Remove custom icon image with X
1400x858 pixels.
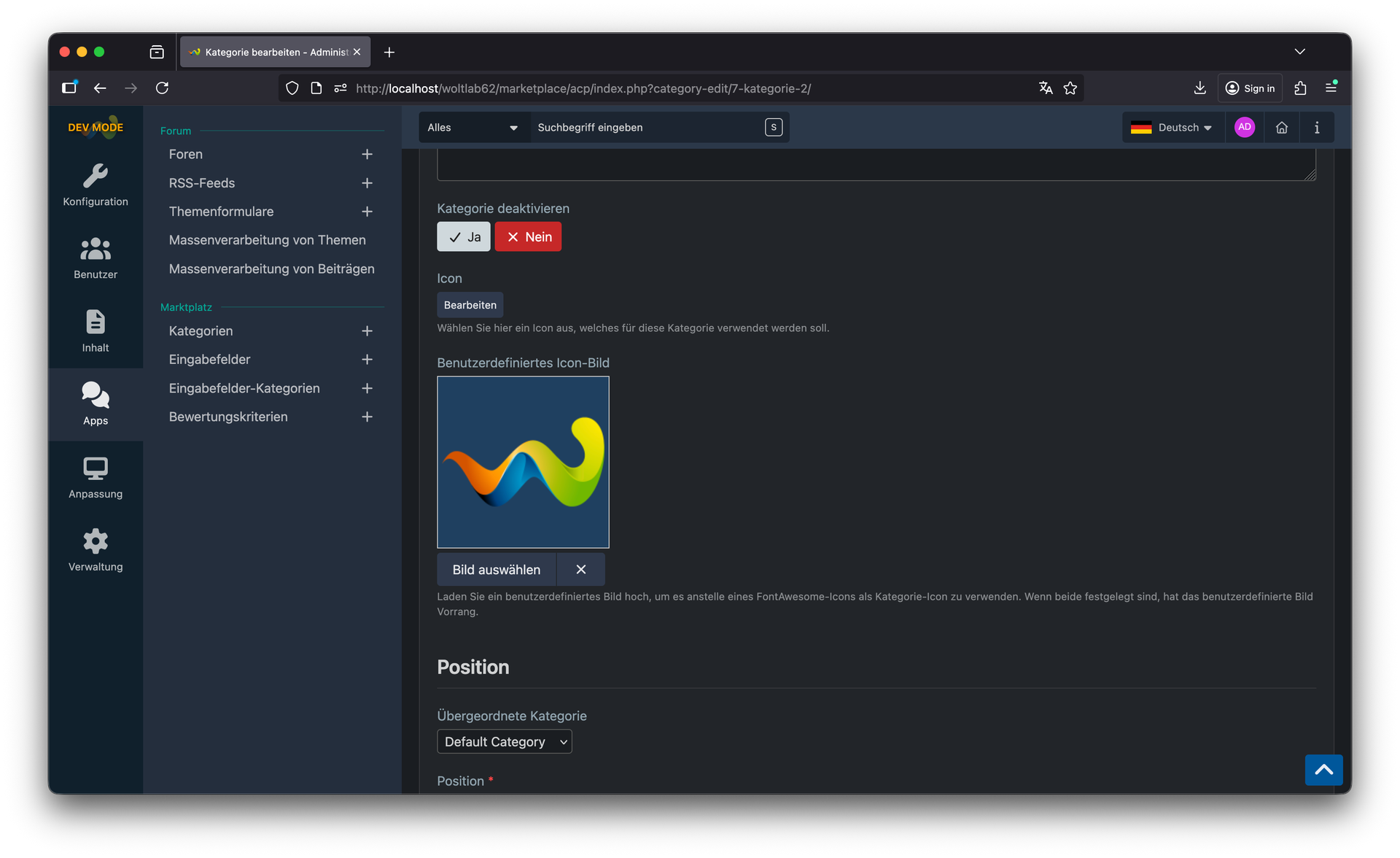pyautogui.click(x=580, y=570)
